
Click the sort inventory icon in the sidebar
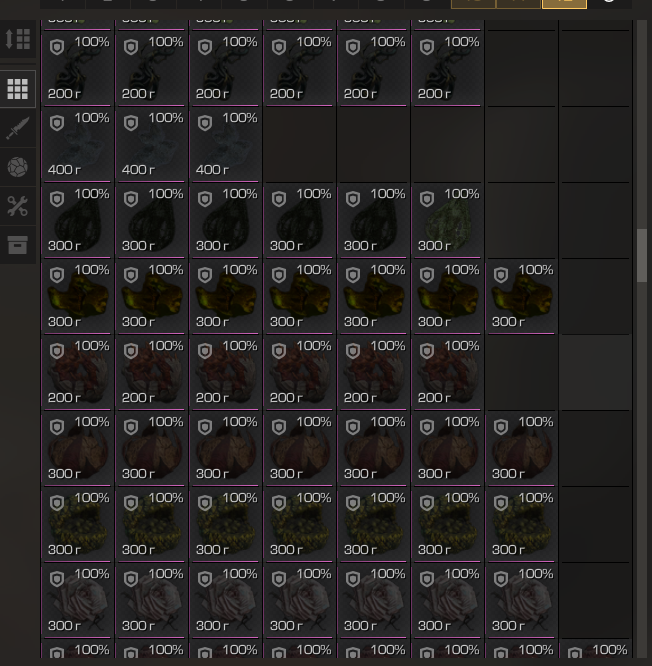coord(18,39)
